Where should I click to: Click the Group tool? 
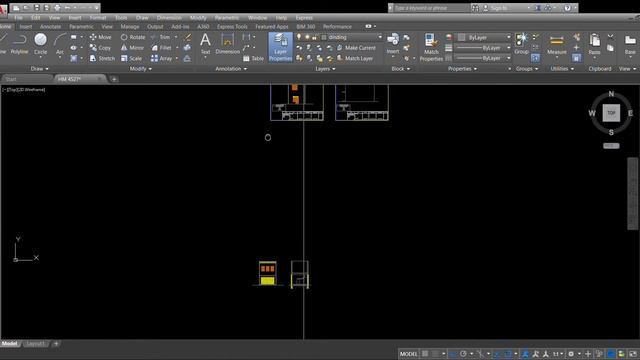click(x=521, y=44)
